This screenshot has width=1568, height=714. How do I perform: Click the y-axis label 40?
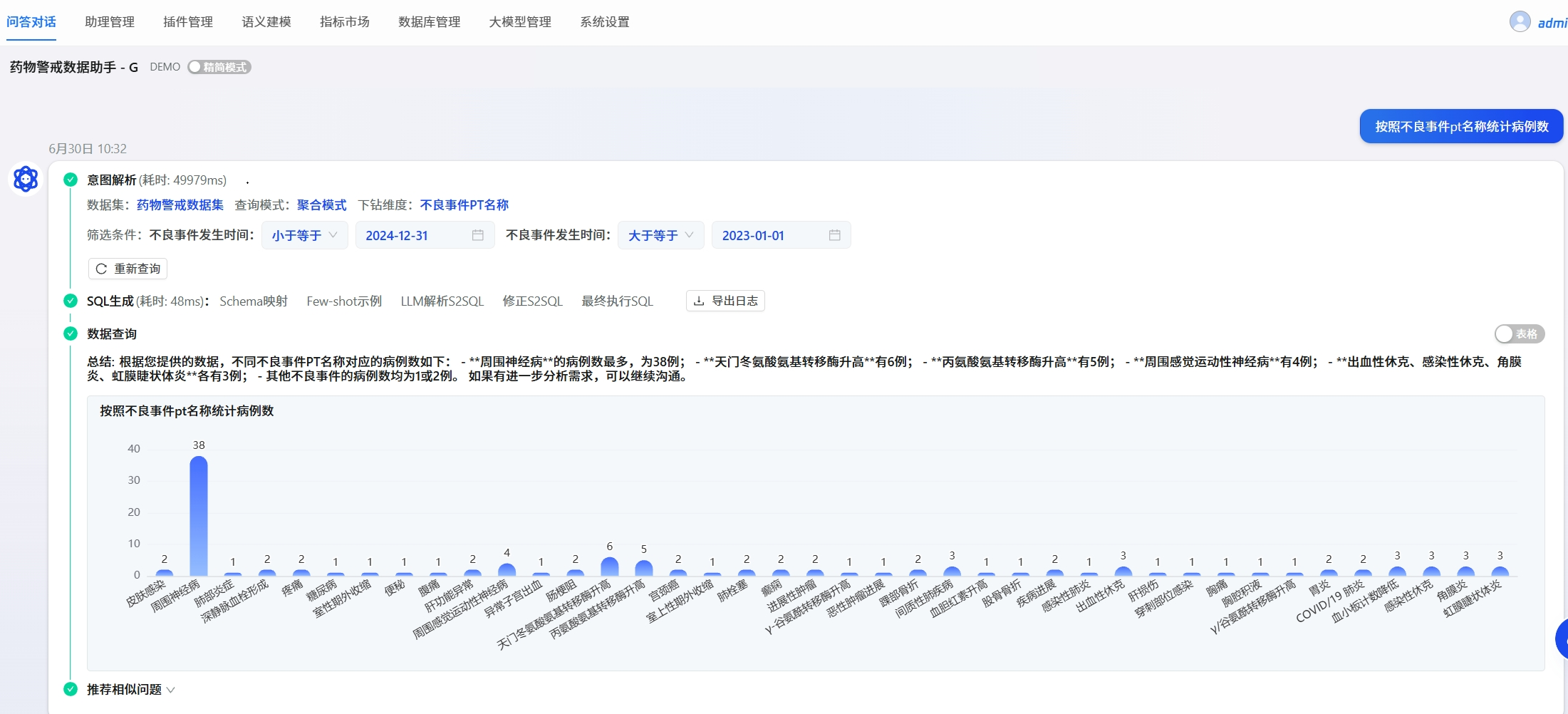134,449
